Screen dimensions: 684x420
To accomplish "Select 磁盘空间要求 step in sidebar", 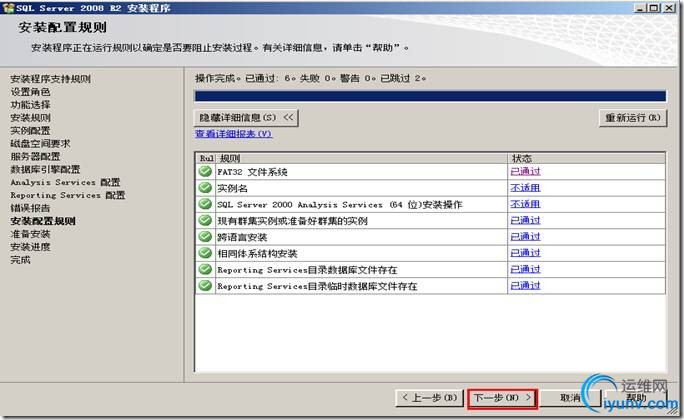I will pos(41,143).
